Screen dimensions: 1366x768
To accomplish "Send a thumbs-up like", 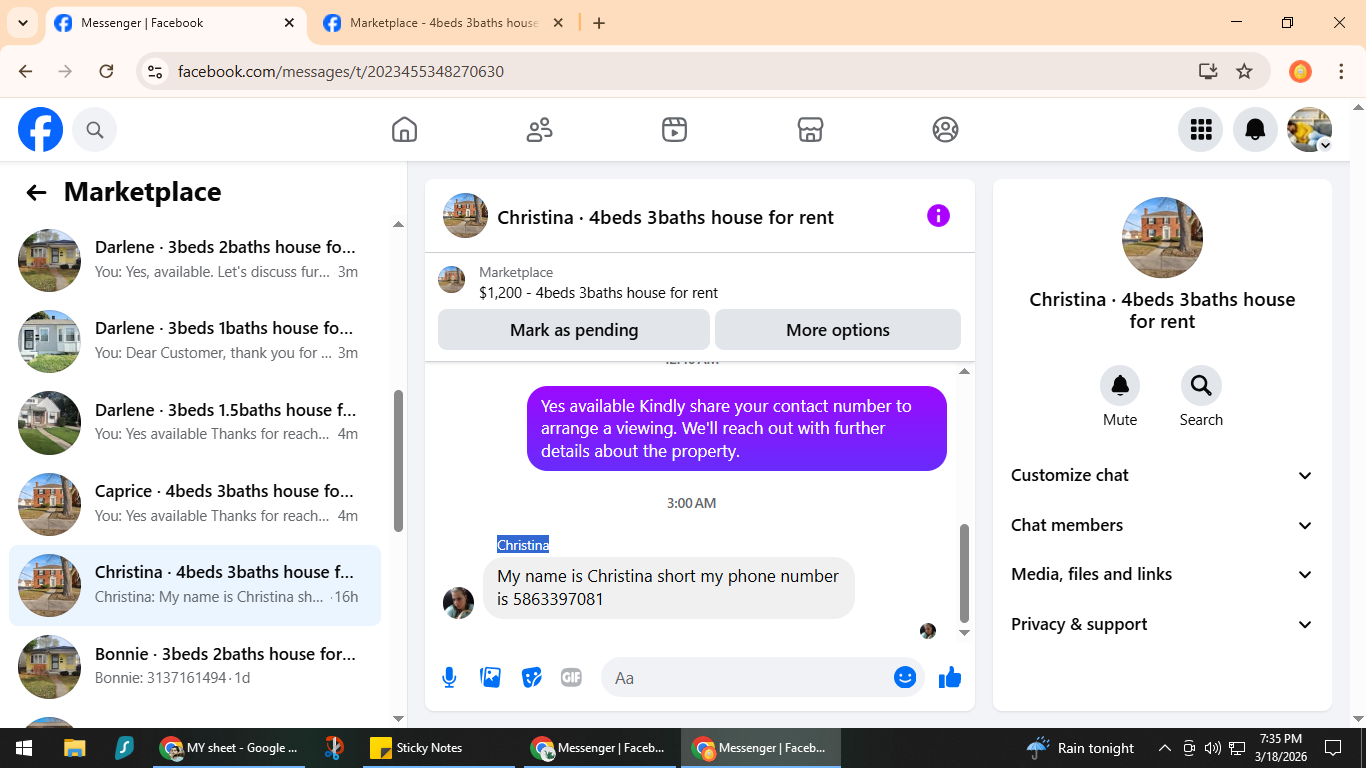I will [950, 678].
